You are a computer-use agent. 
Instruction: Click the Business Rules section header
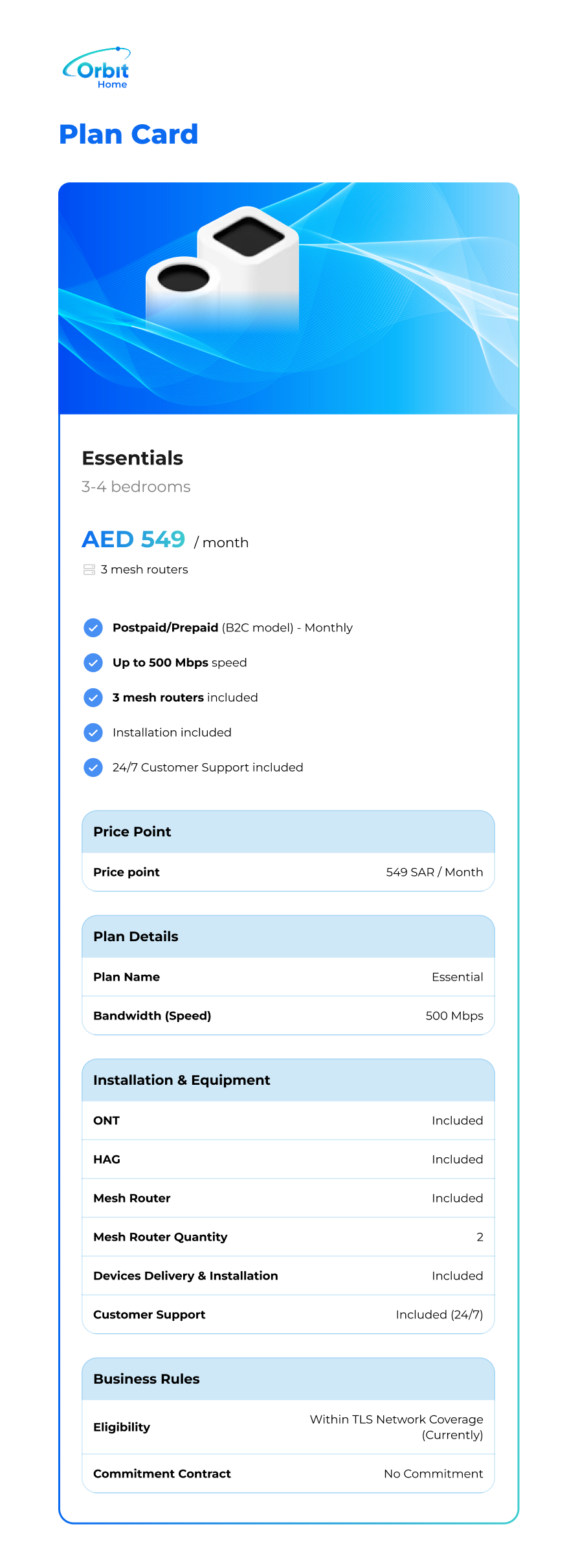pyautogui.click(x=288, y=1379)
